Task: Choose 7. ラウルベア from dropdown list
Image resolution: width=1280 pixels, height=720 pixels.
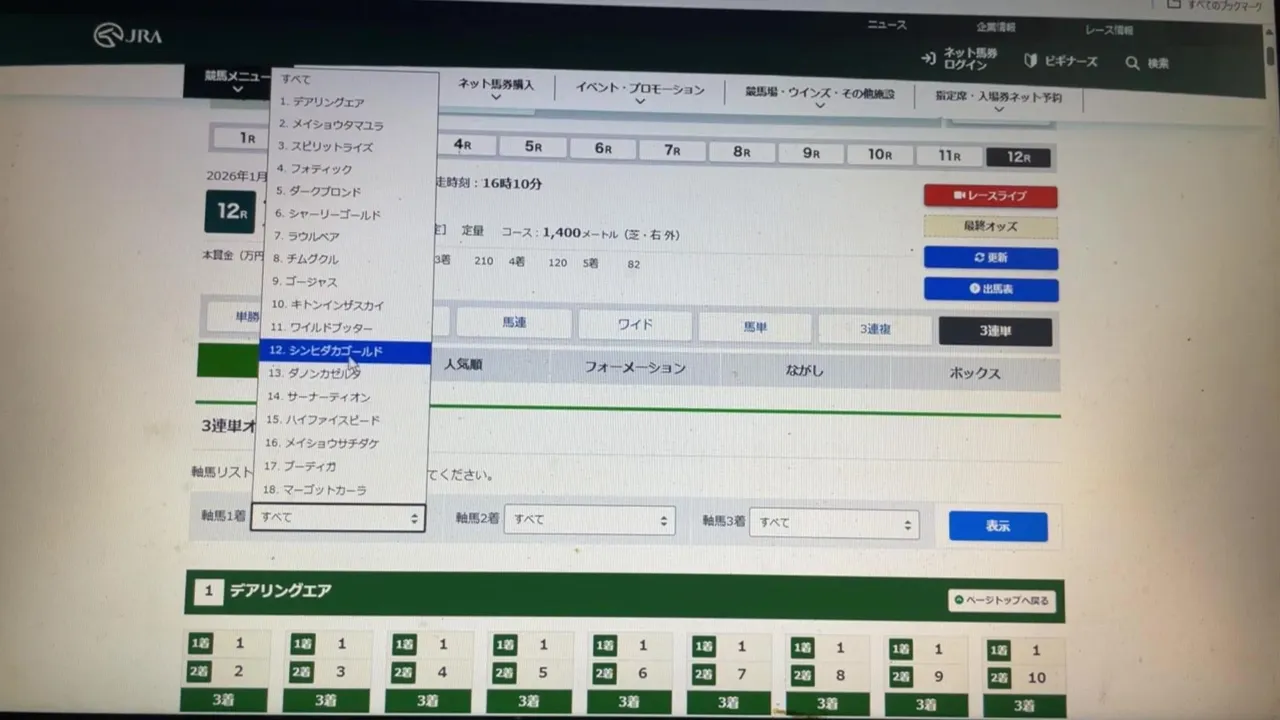Action: tap(349, 237)
